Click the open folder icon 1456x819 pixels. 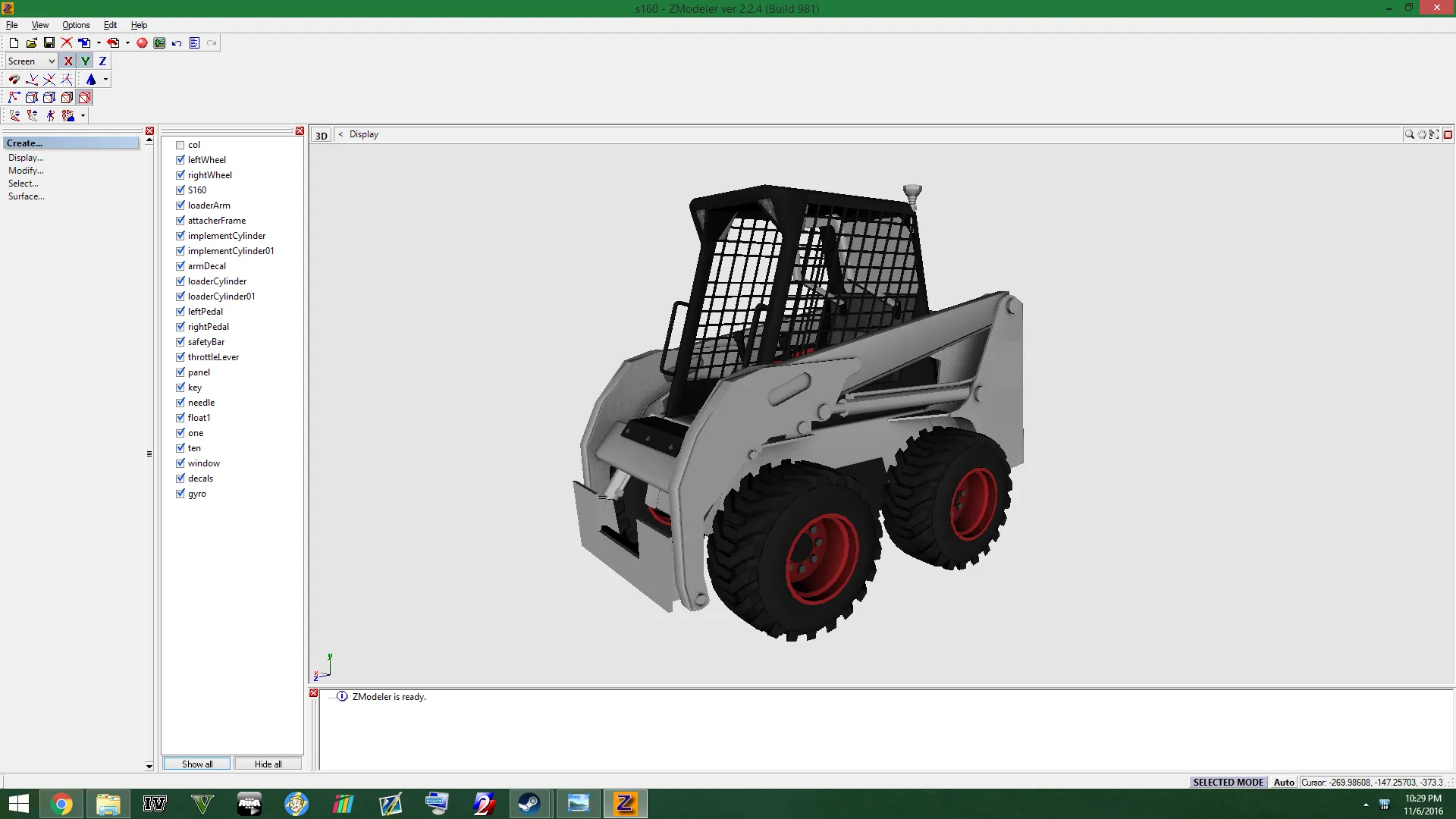pos(31,43)
